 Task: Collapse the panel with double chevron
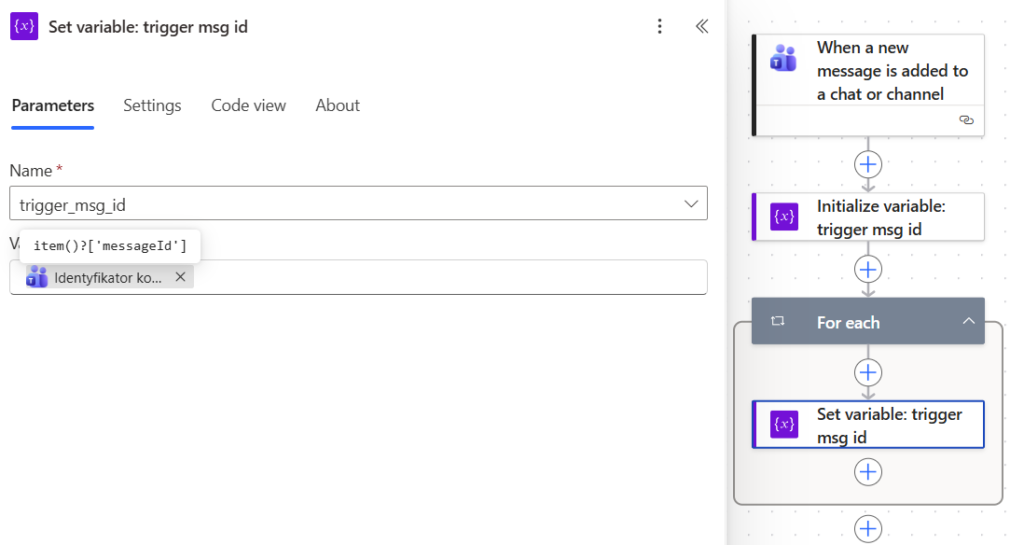702,26
